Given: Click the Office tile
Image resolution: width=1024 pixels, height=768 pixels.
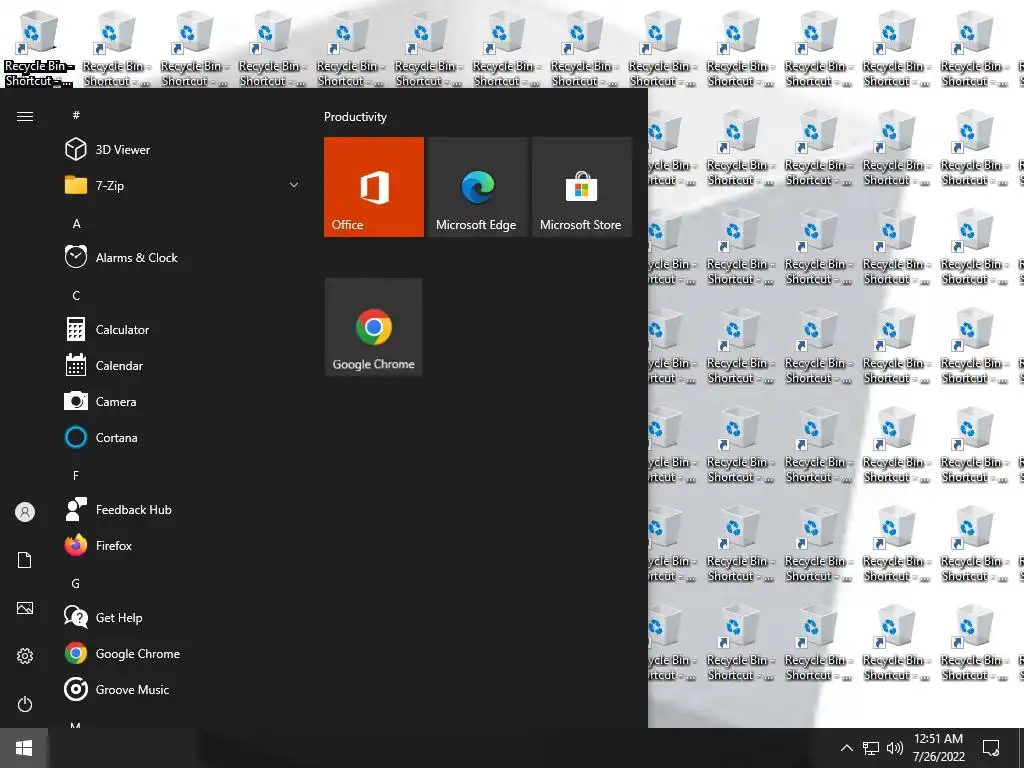Looking at the screenshot, I should click(x=374, y=187).
